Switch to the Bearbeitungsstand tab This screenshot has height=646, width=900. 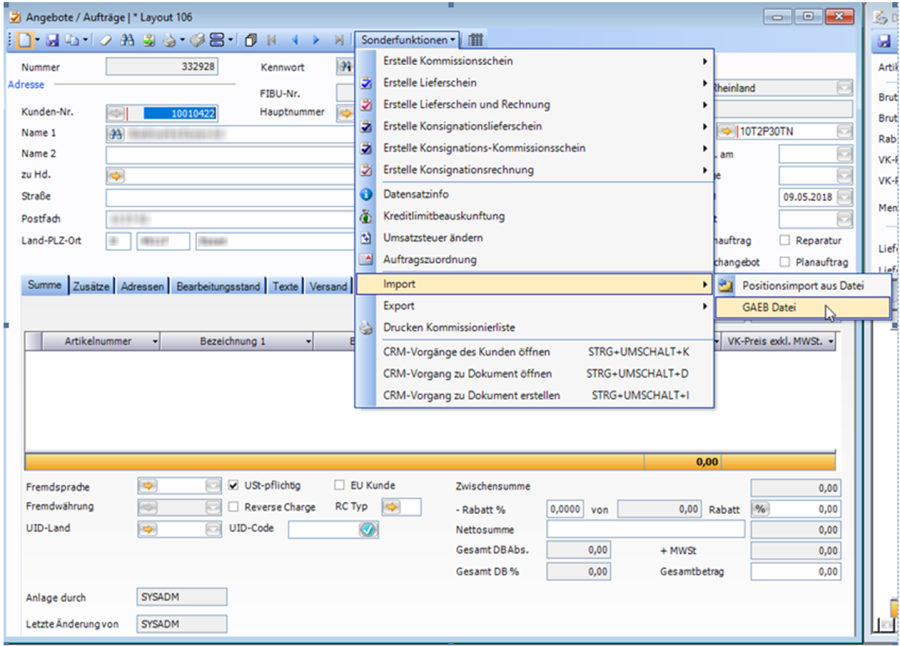click(218, 286)
